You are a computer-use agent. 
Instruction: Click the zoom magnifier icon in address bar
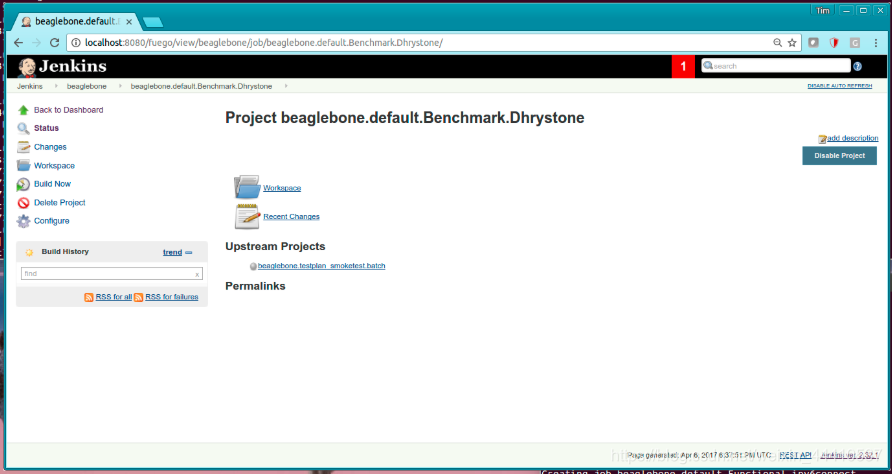(777, 43)
